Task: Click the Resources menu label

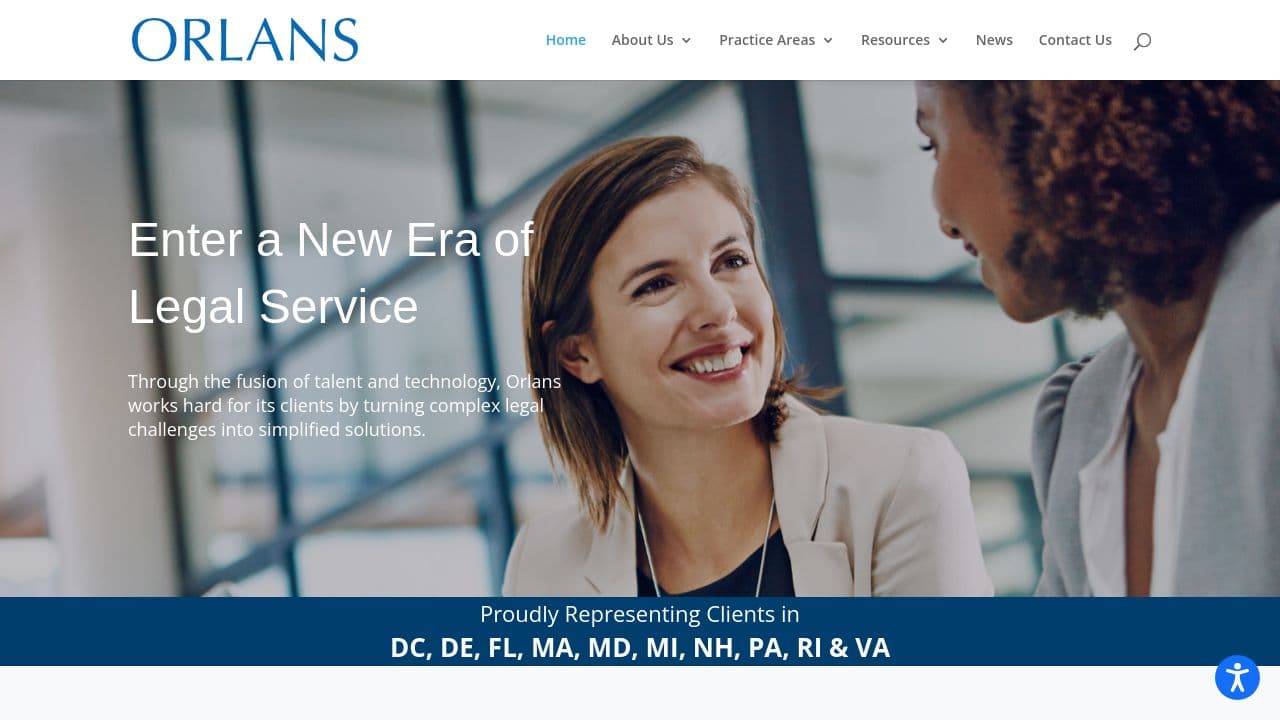Action: click(x=895, y=40)
